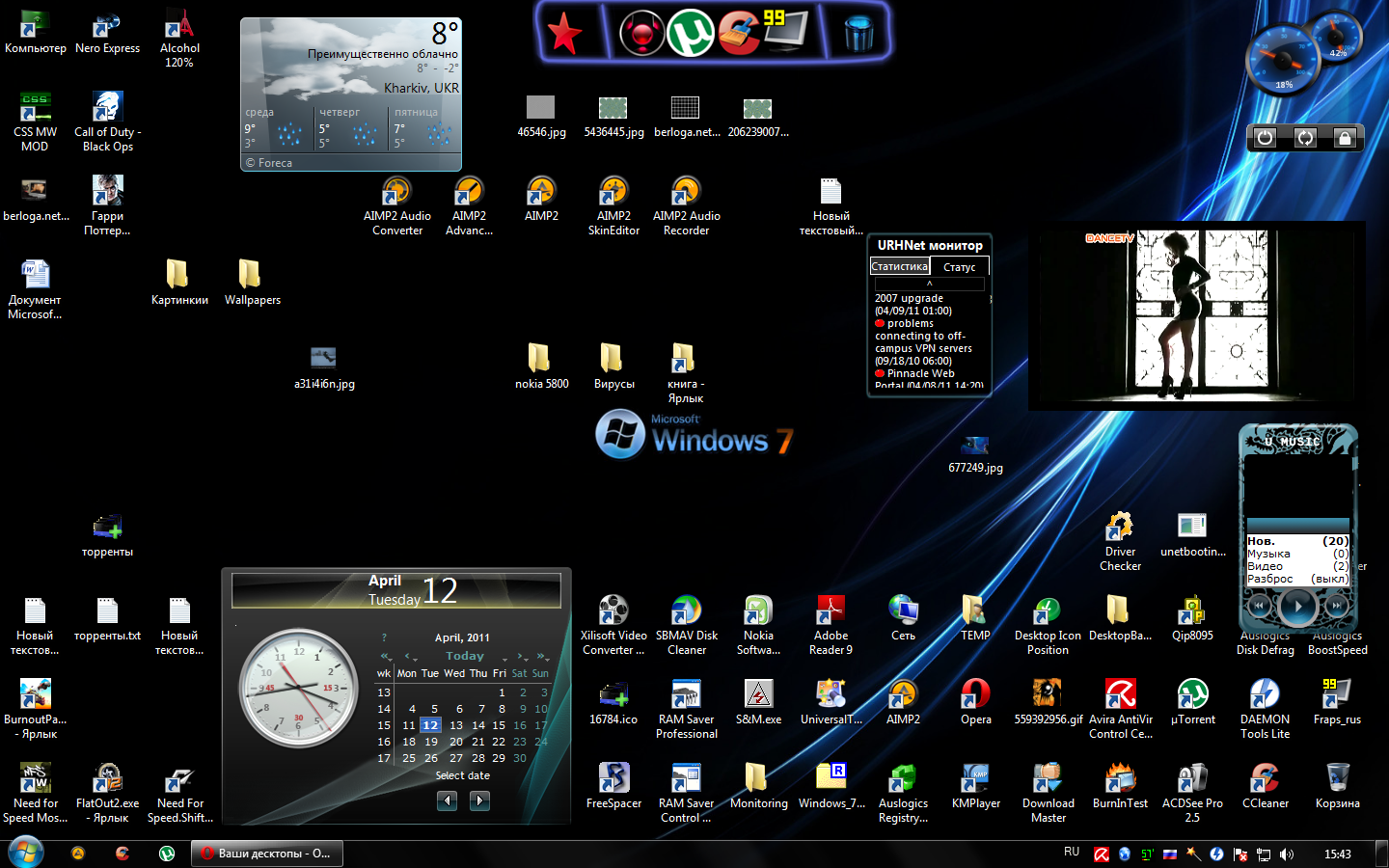1389x868 pixels.
Task: Select the Статистика tab in URHNet monitor
Action: click(x=899, y=266)
